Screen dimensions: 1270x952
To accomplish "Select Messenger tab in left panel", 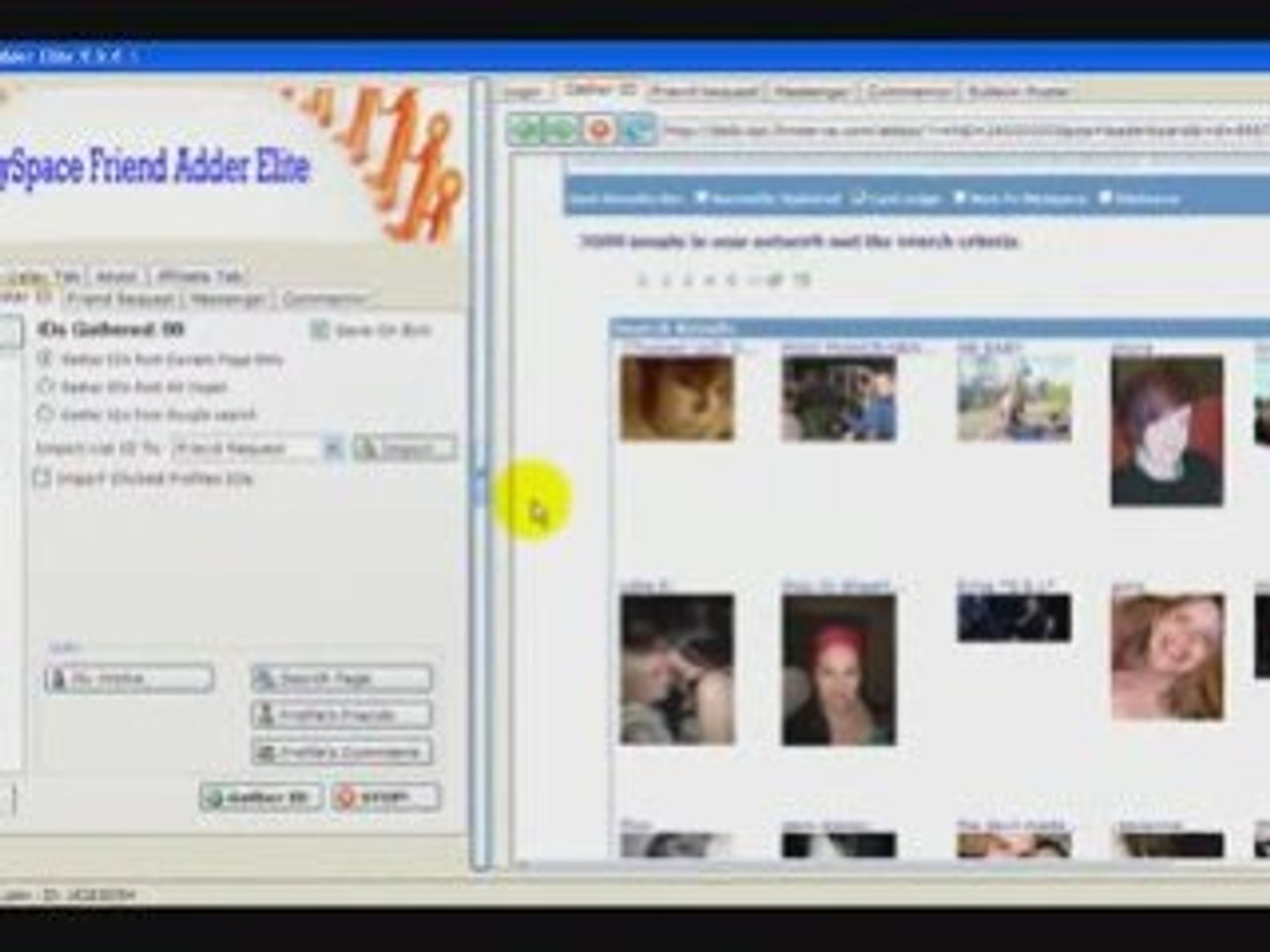I will tap(228, 300).
